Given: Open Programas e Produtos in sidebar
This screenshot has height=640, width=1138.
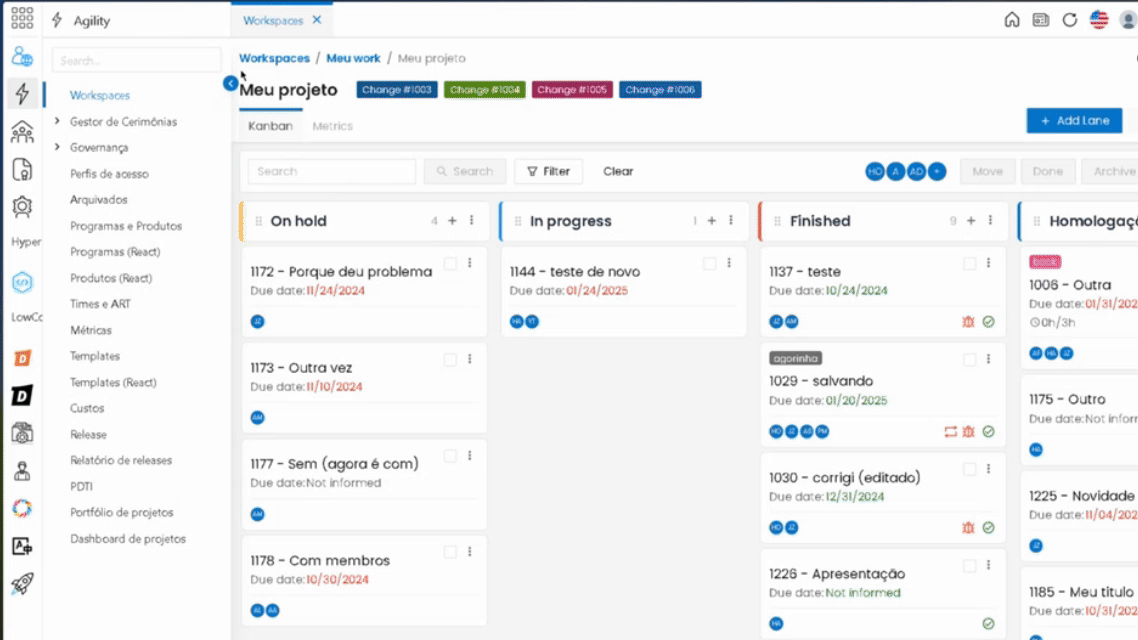Looking at the screenshot, I should [x=126, y=226].
